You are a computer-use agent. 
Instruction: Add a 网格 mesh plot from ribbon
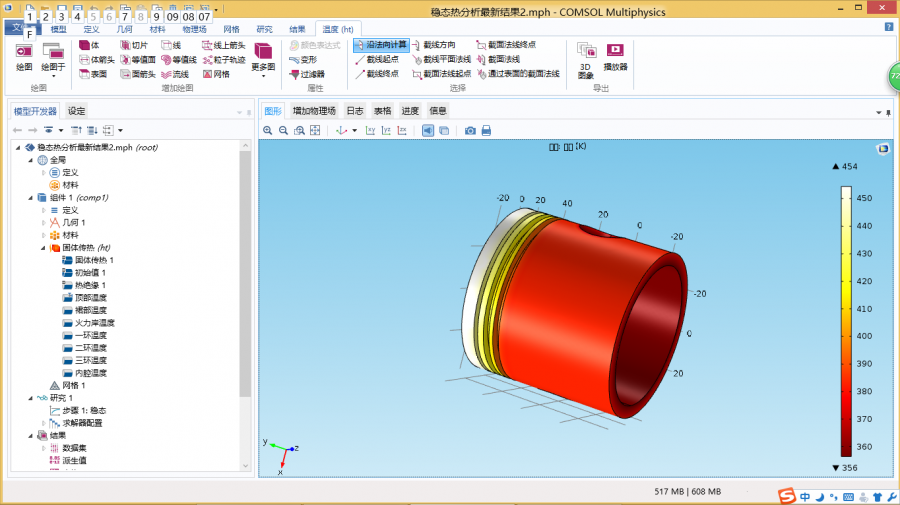pos(216,74)
